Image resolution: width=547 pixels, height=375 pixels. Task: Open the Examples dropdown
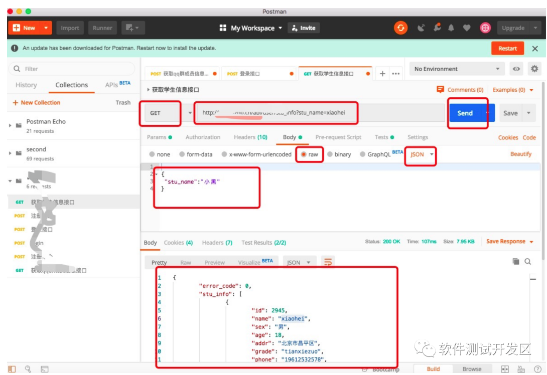pos(513,90)
